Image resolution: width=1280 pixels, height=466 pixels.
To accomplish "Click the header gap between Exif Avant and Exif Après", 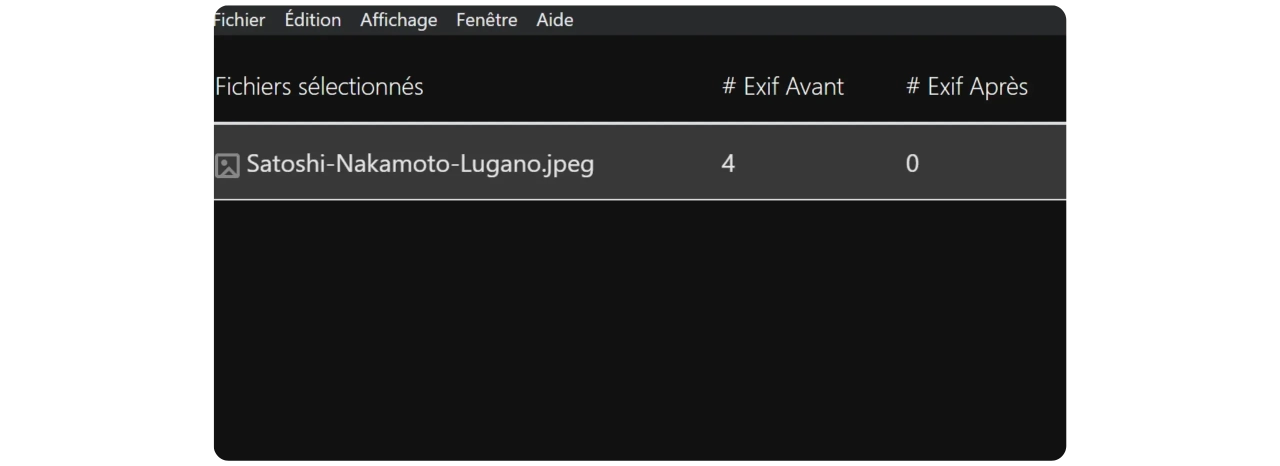I will (x=875, y=87).
